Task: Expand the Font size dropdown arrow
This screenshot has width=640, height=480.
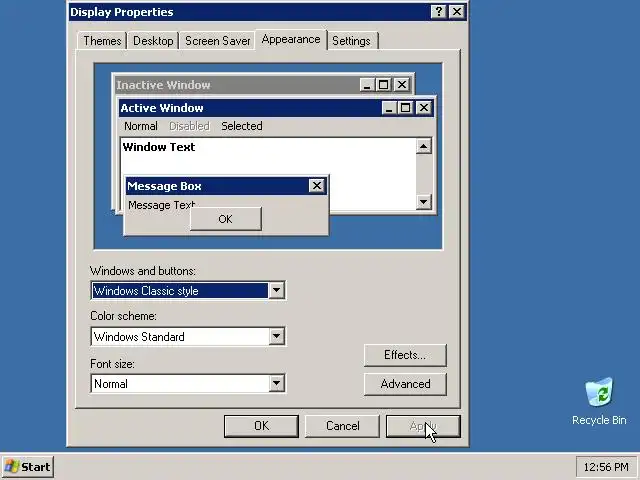Action: point(277,383)
